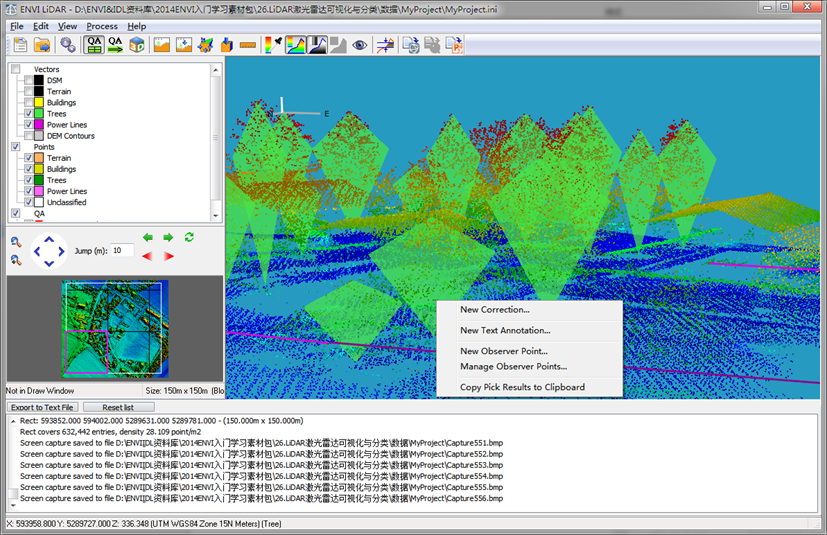Open the 3D viewer cube icon
This screenshot has width=827, height=535.
click(137, 45)
